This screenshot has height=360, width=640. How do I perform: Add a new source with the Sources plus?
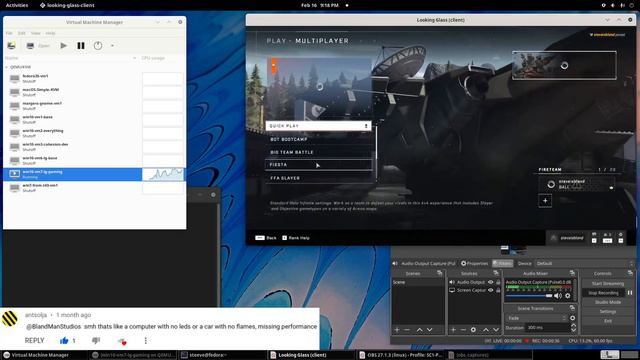tap(453, 329)
